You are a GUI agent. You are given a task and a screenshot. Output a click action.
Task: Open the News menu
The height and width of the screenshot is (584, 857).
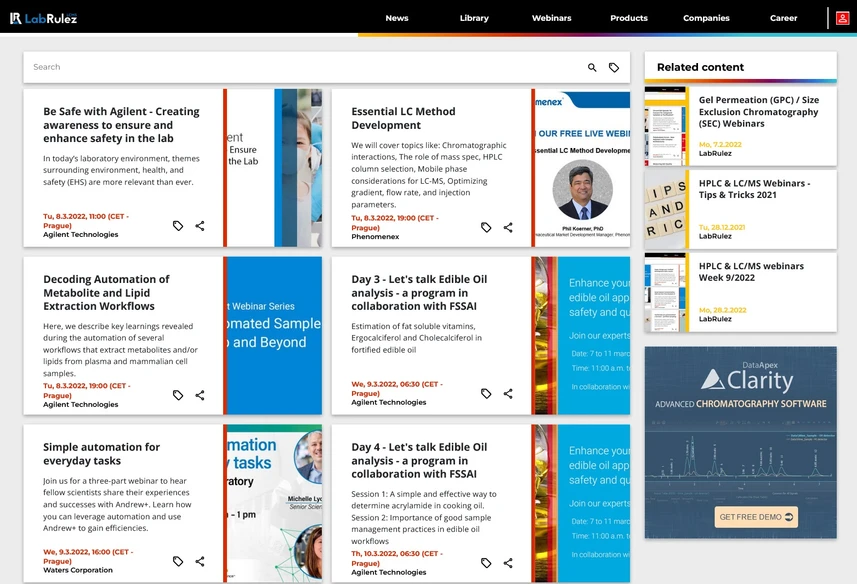coord(397,18)
